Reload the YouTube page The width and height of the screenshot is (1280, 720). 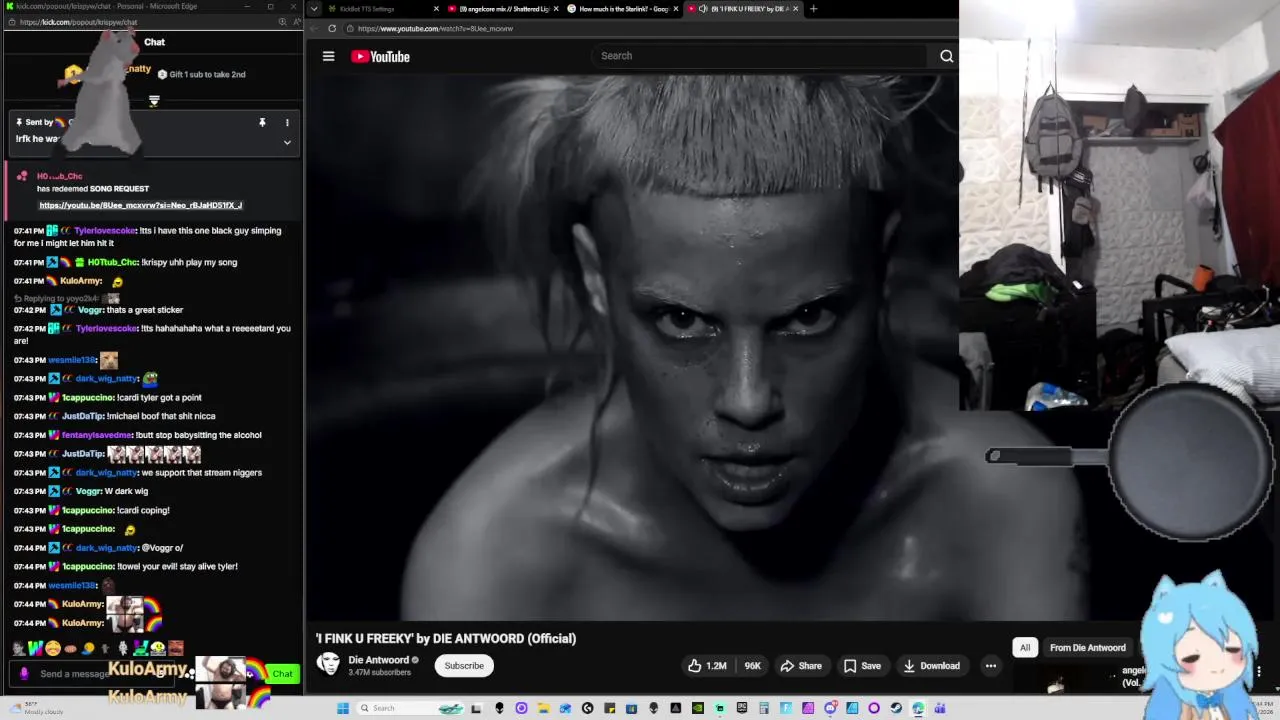pyautogui.click(x=332, y=28)
